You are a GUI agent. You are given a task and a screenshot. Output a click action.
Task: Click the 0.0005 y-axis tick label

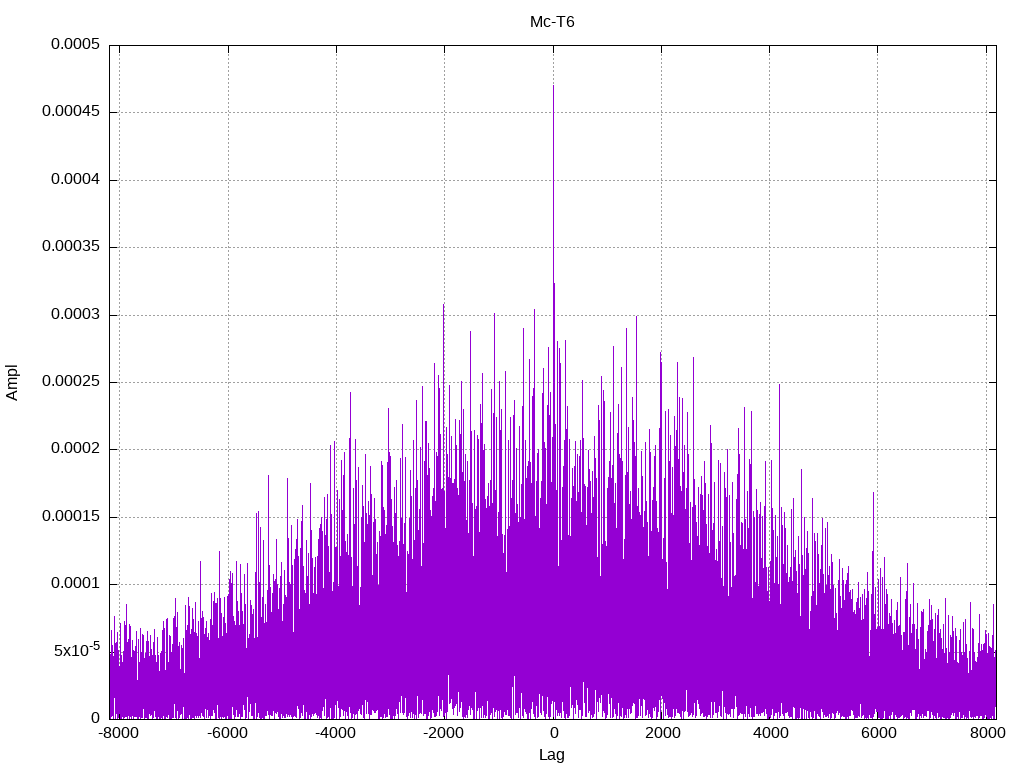[x=69, y=45]
